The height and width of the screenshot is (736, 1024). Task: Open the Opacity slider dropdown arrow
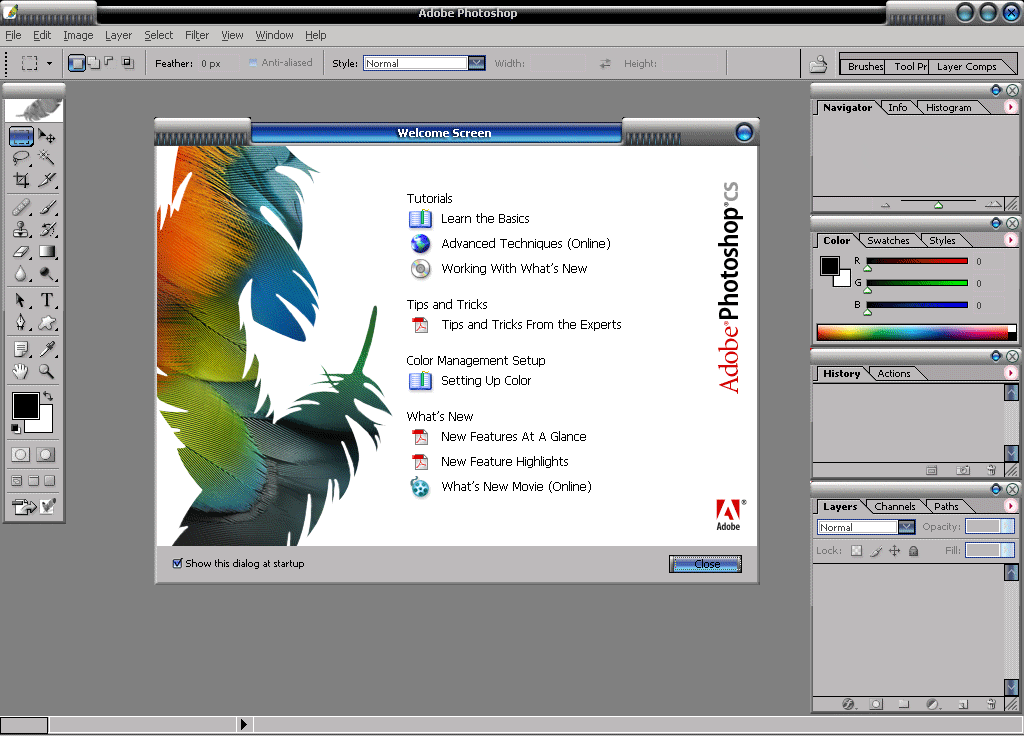point(1008,526)
